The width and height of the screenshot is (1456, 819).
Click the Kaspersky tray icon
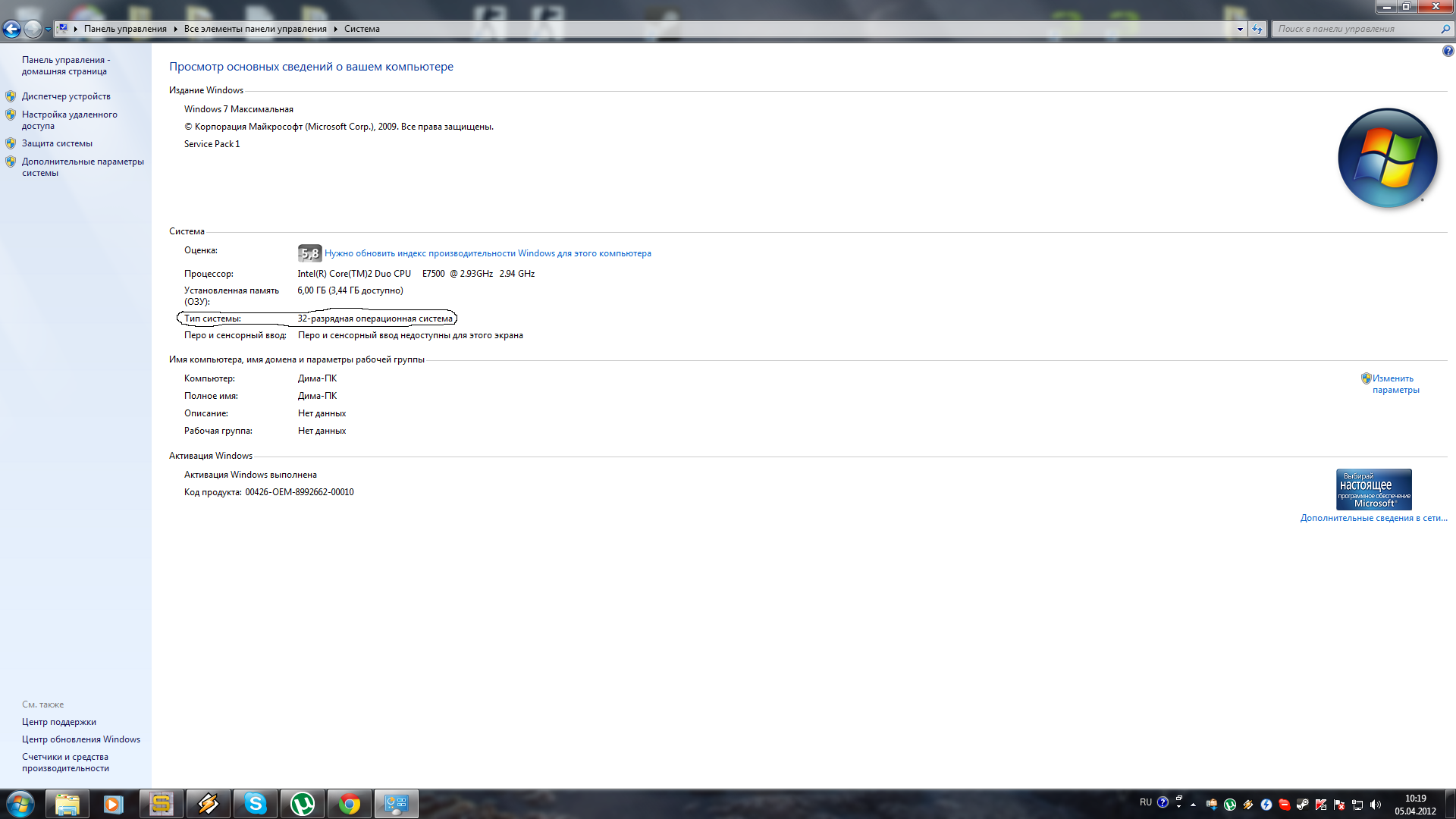[1321, 805]
